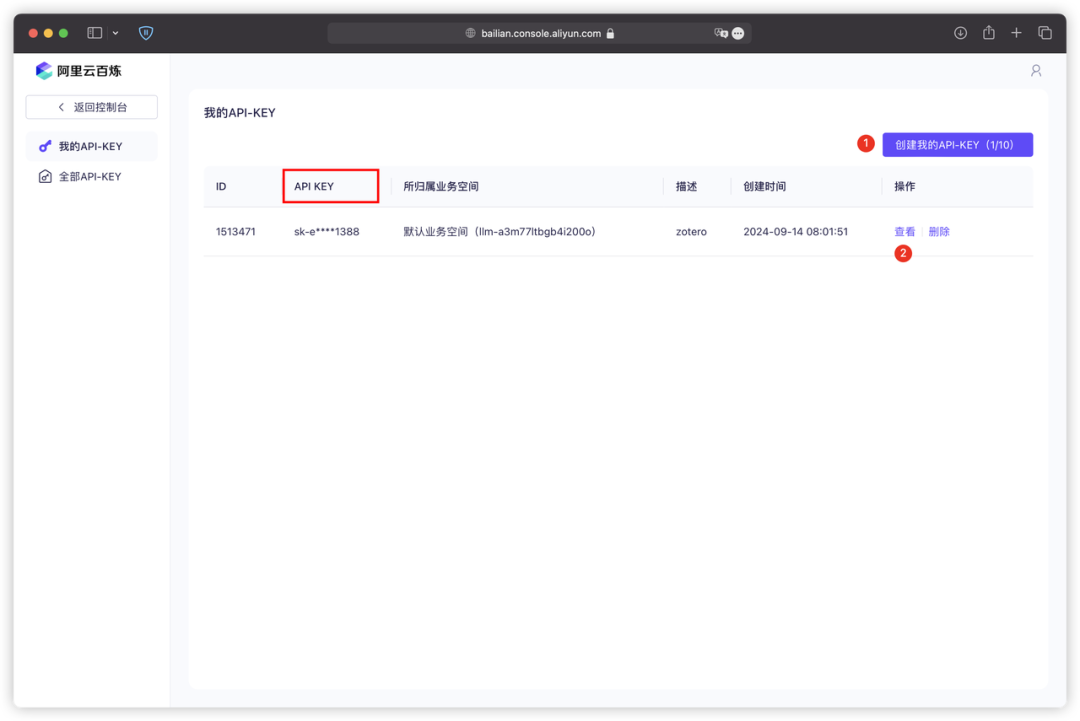Click the document icon beside 全部API-KEY
The width and height of the screenshot is (1080, 721).
coord(44,175)
